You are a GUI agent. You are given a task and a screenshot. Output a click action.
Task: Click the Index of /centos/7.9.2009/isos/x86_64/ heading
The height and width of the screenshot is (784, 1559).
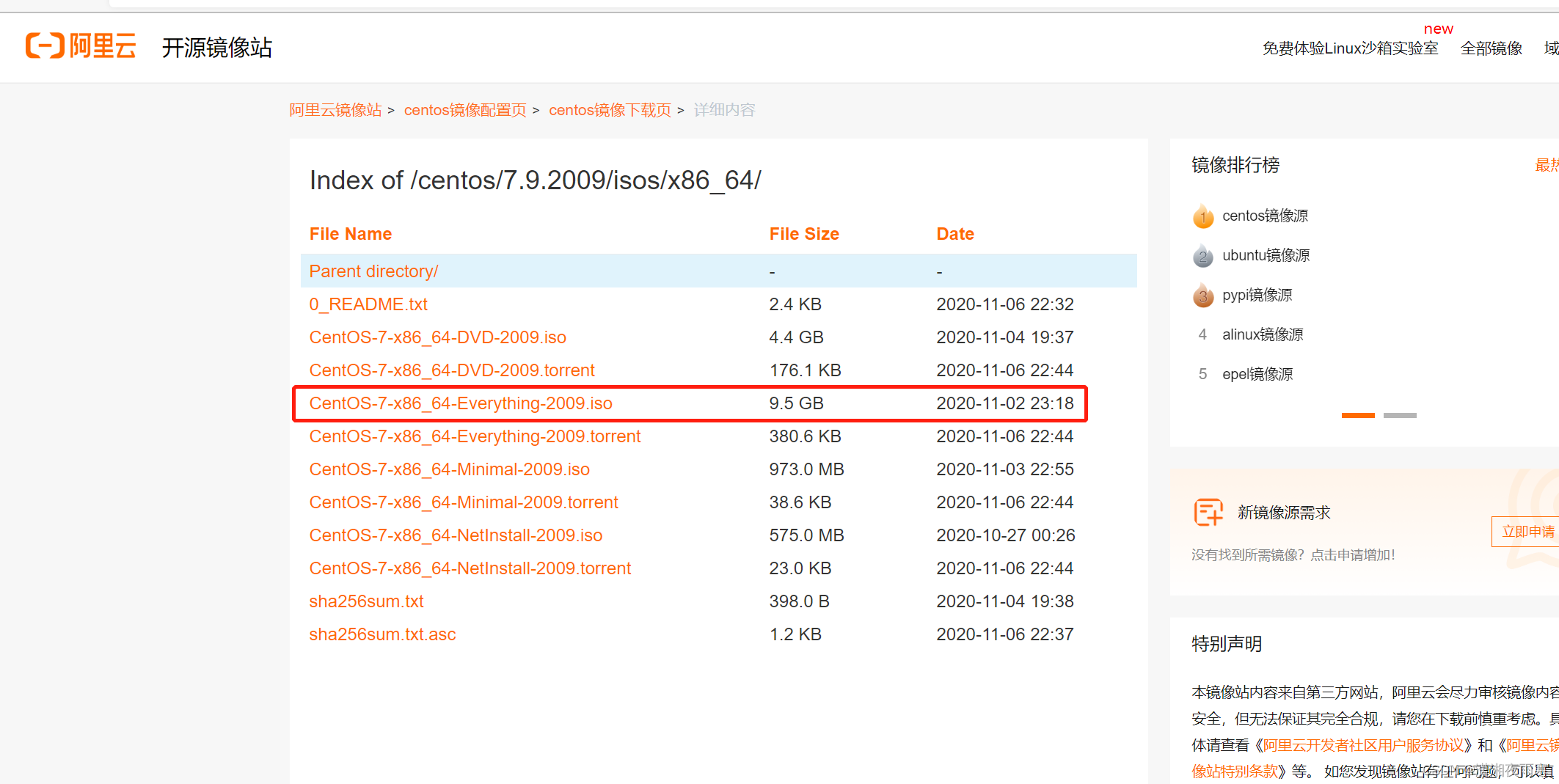[536, 180]
